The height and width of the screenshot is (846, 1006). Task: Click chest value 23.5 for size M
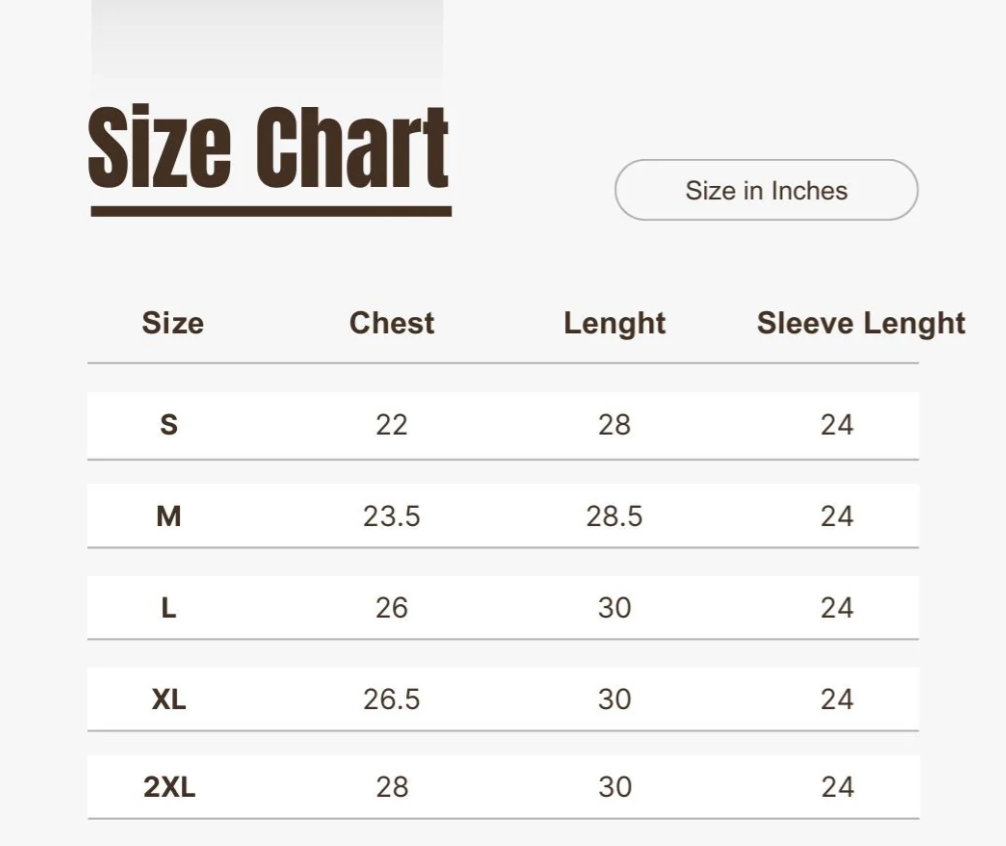point(392,516)
